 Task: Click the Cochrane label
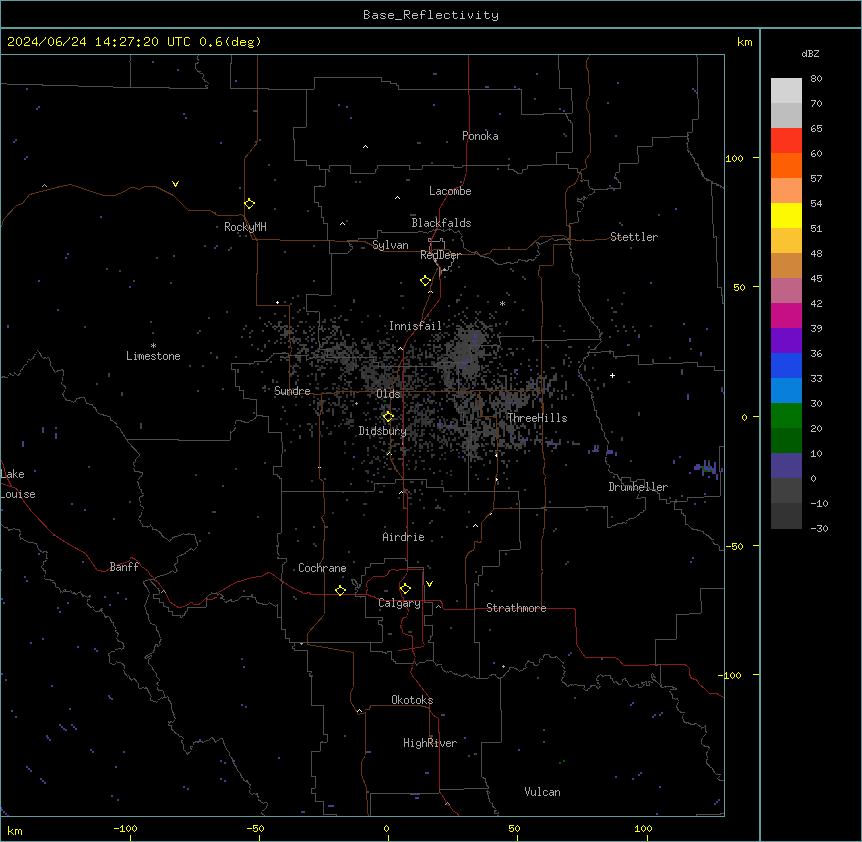point(322,568)
